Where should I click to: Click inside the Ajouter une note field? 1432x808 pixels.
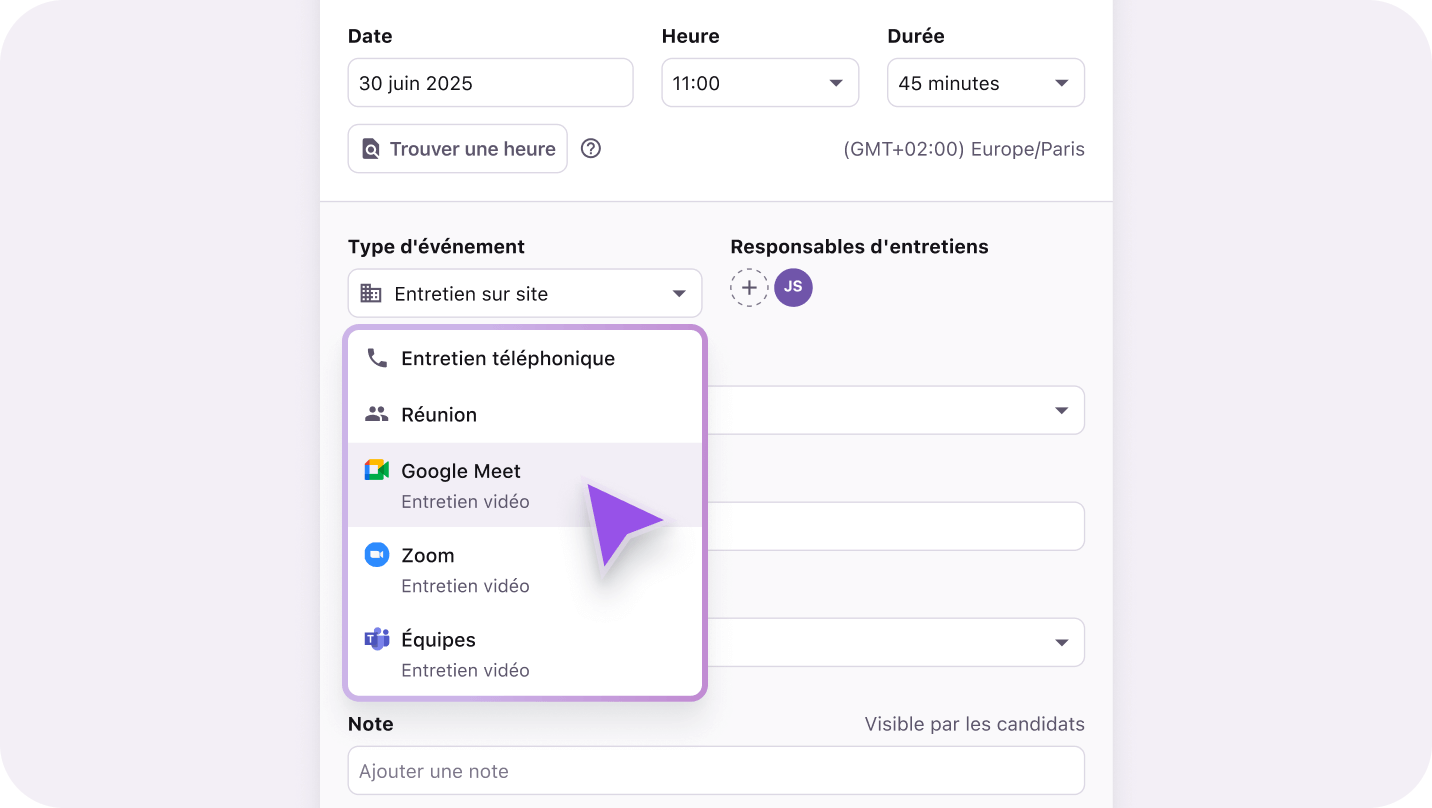[x=716, y=770]
